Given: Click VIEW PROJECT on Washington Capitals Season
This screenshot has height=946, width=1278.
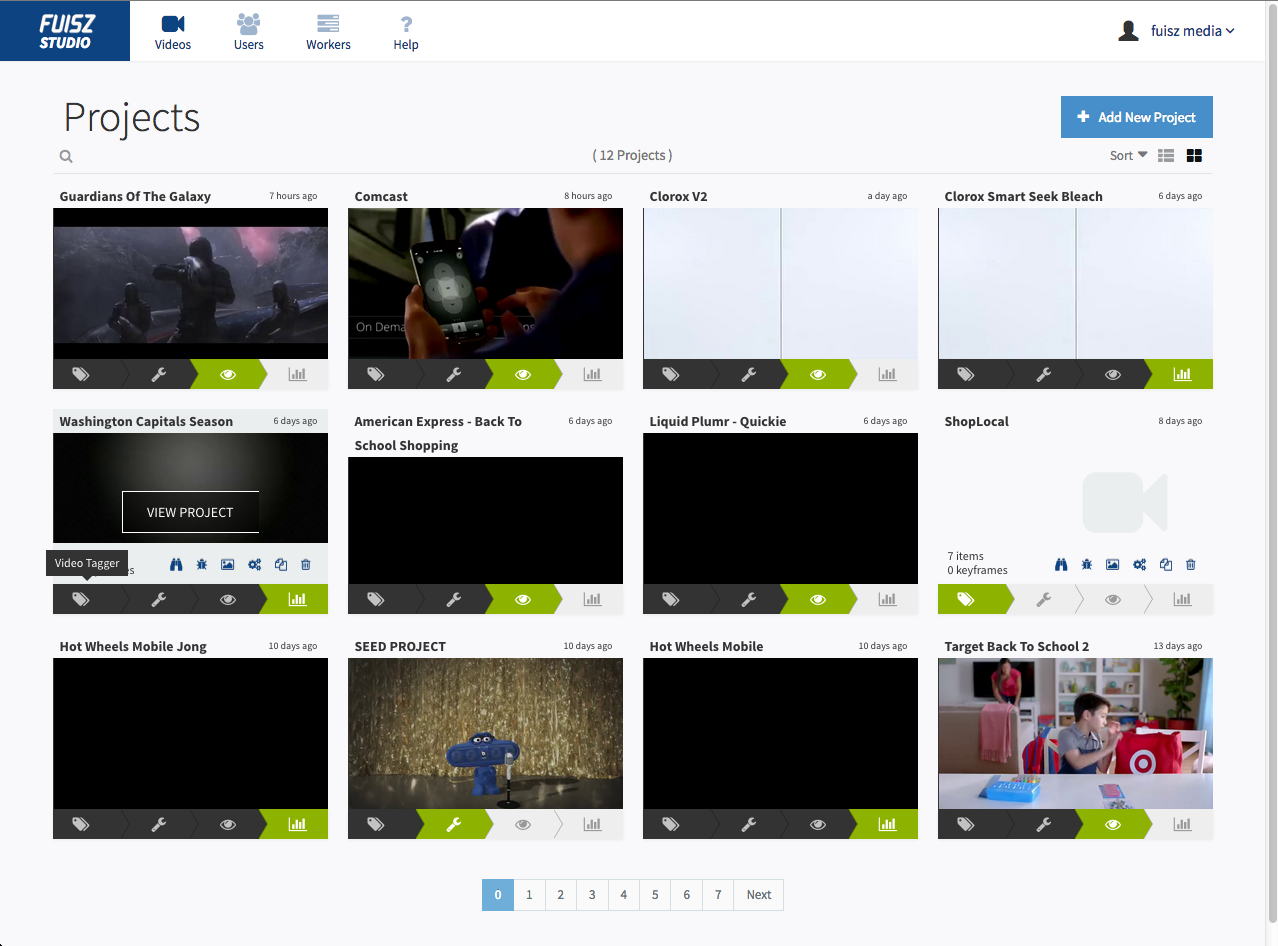Looking at the screenshot, I should tap(190, 511).
